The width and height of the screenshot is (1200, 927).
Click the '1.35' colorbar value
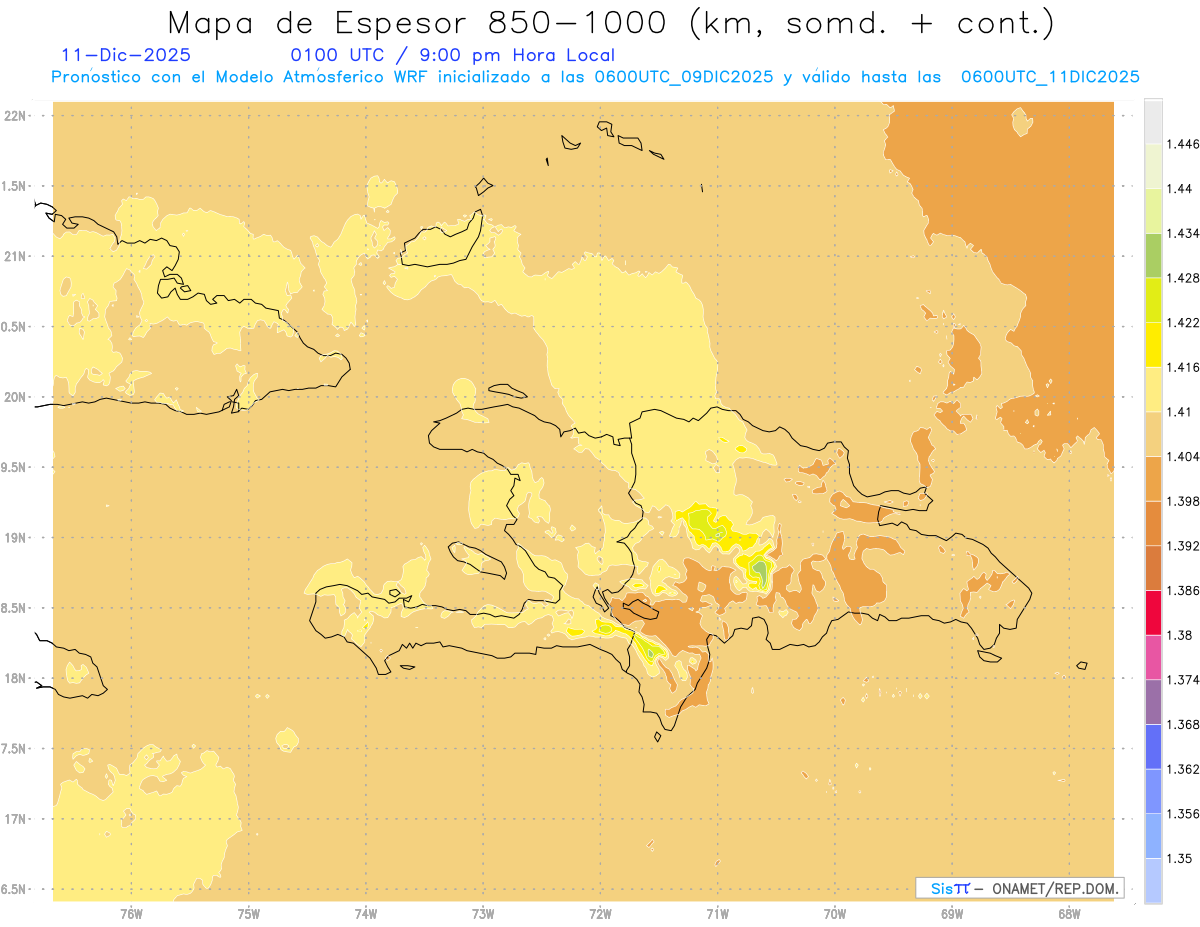click(1181, 858)
